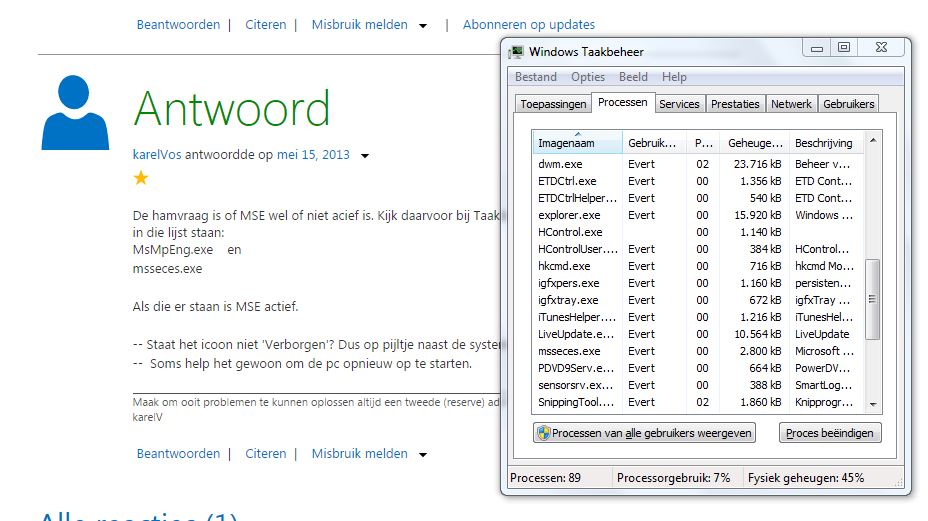928x521 pixels.
Task: Select the SnippingTool.... process row
Action: (698, 402)
